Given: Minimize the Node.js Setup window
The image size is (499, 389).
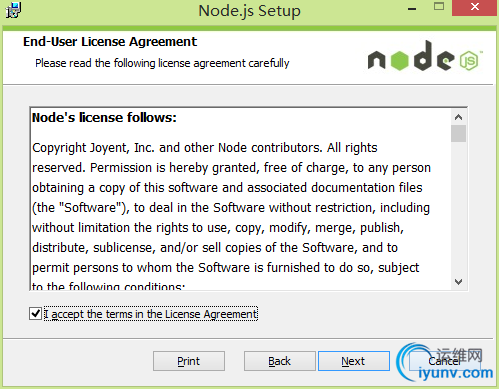Looking at the screenshot, I should pyautogui.click(x=412, y=9).
